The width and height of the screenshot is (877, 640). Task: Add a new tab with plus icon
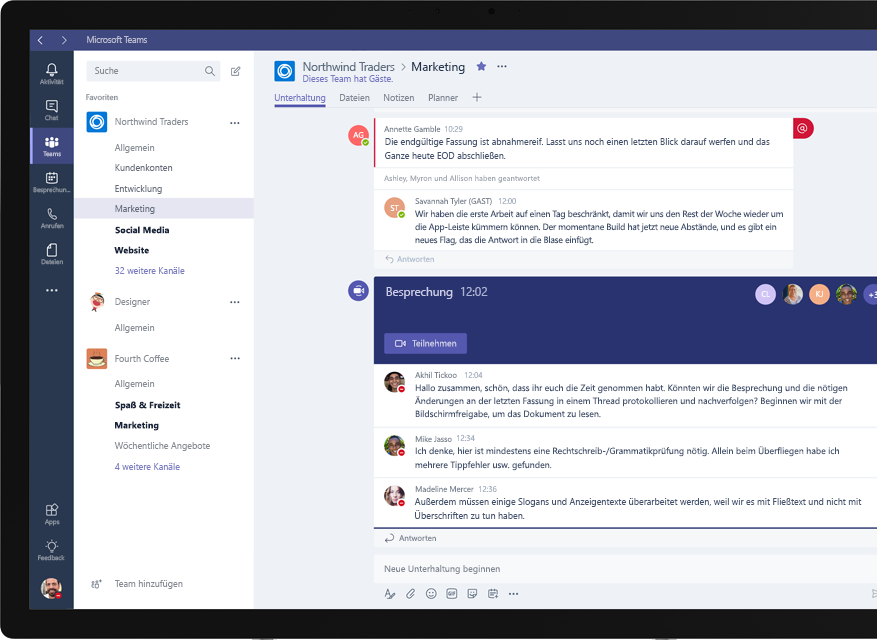[477, 97]
